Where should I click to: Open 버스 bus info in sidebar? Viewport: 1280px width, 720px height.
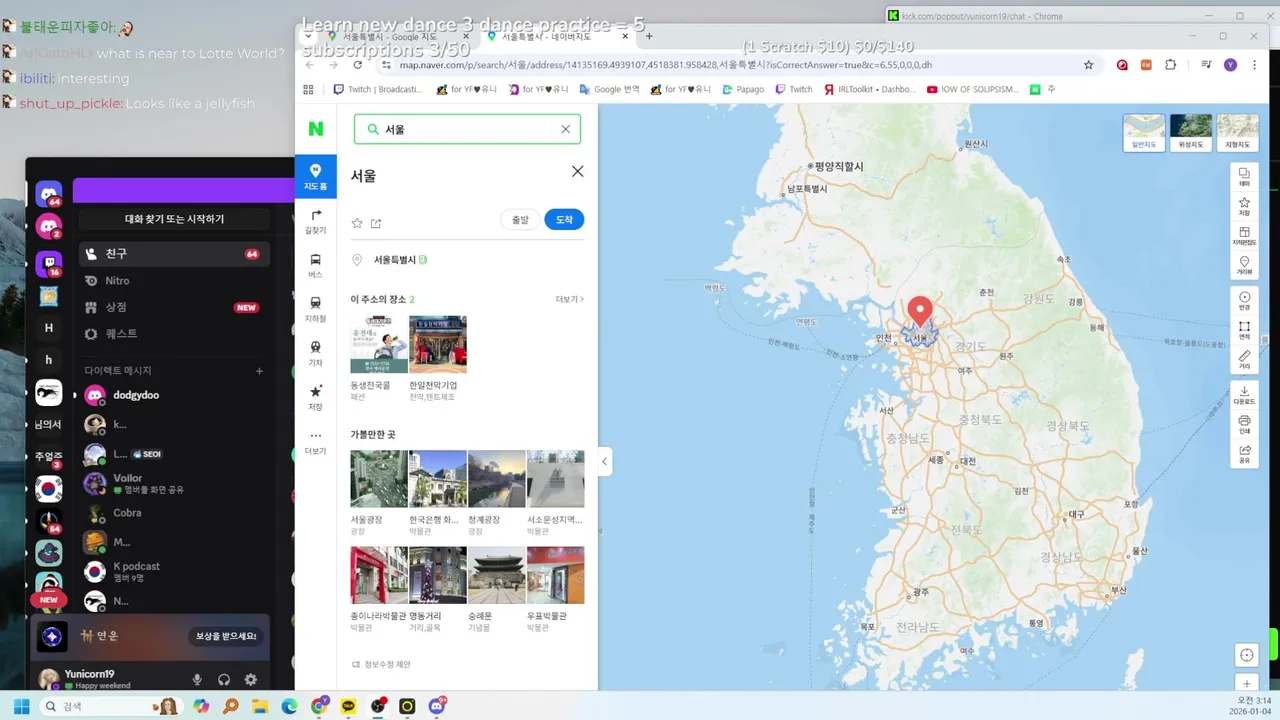[x=315, y=265]
